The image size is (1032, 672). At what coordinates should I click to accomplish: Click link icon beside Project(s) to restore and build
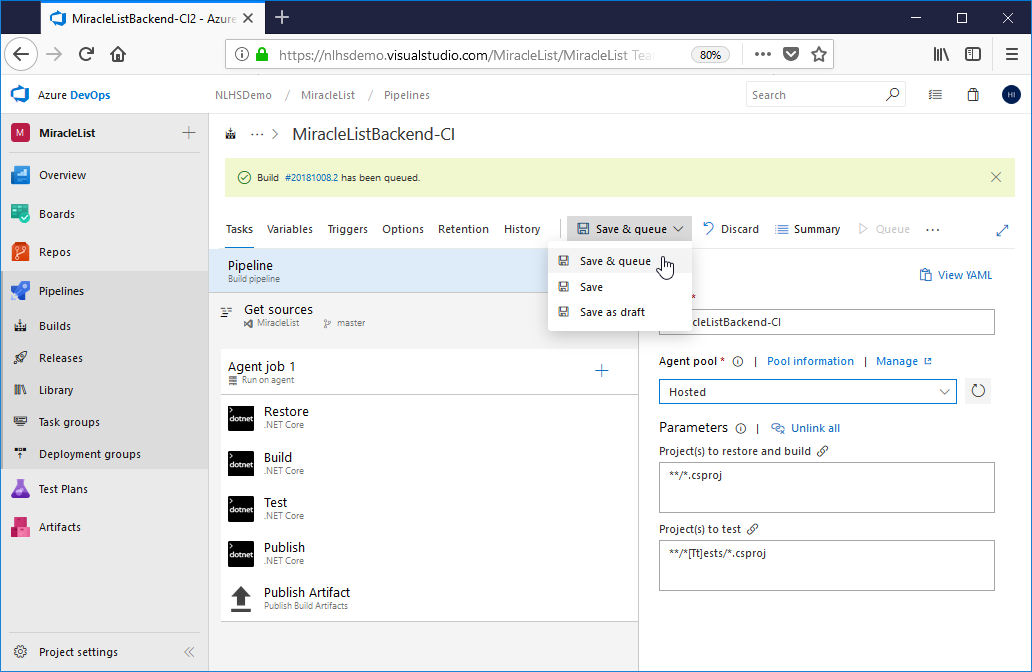pyautogui.click(x=823, y=451)
